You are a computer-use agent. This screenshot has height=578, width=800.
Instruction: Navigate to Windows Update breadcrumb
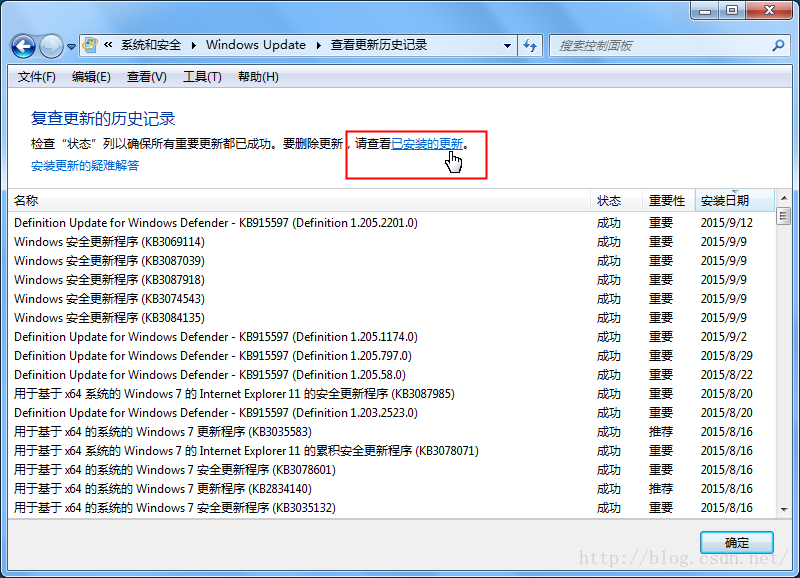(256, 45)
